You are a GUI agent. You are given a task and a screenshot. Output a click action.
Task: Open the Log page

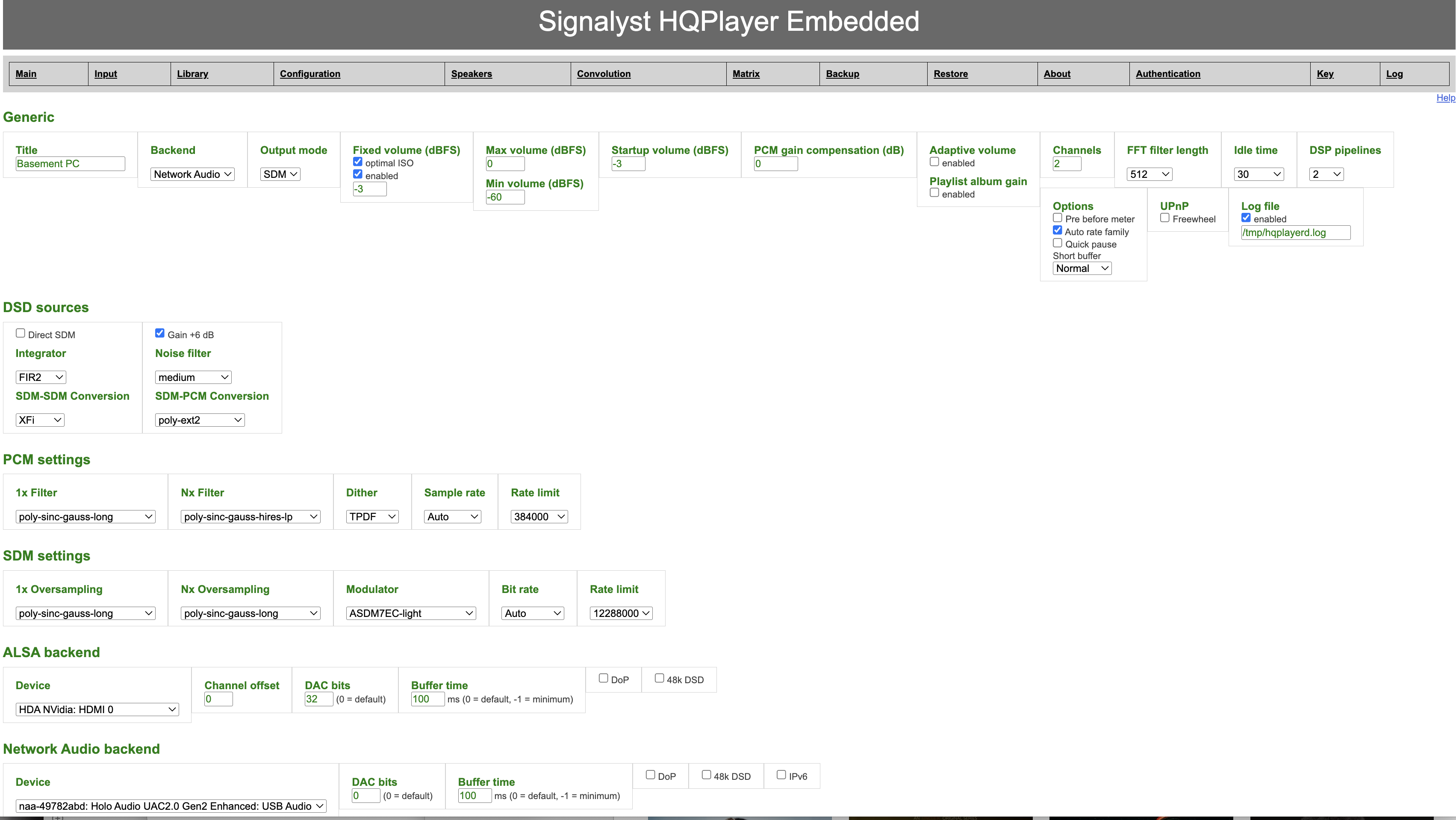tap(1394, 74)
